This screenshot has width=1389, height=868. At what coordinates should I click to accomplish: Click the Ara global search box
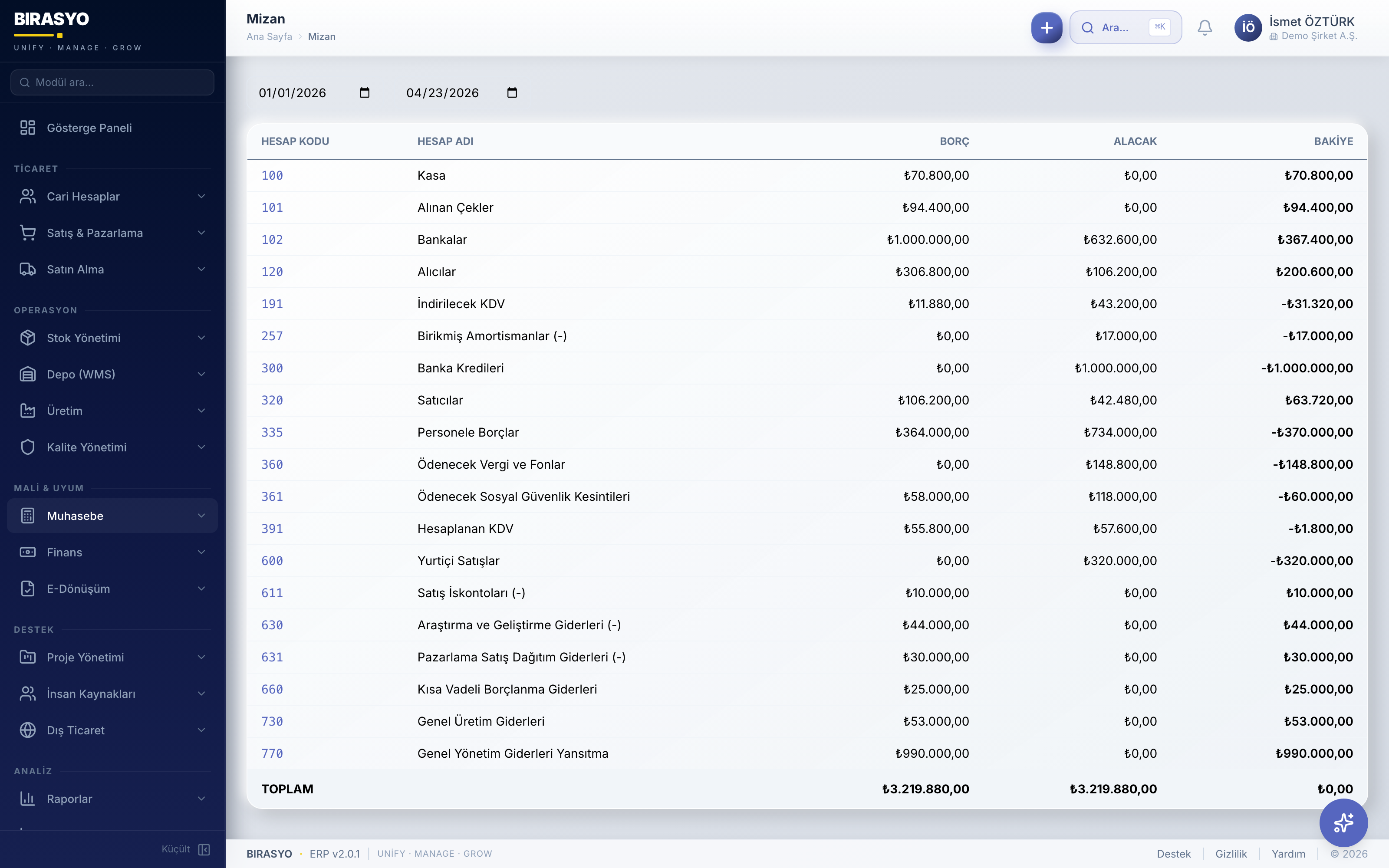(x=1126, y=27)
